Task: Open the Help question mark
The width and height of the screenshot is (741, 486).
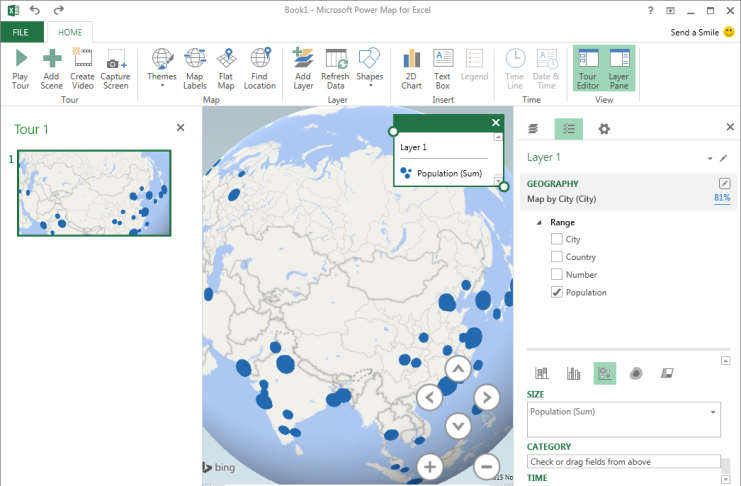Action: point(650,10)
